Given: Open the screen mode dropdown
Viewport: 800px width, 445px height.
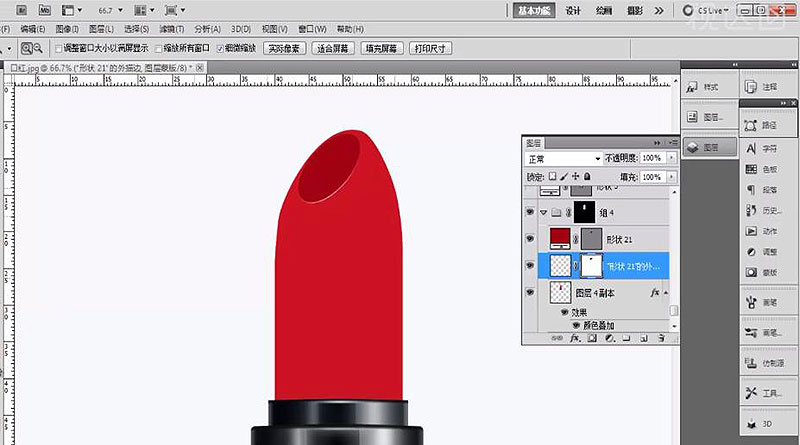Looking at the screenshot, I should click(175, 10).
